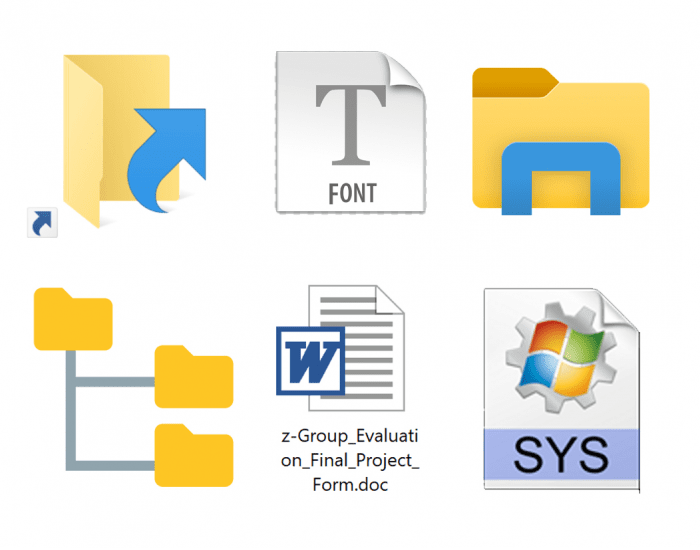
Task: Click the folder shortcut icon with blue arrow
Action: coord(135,141)
